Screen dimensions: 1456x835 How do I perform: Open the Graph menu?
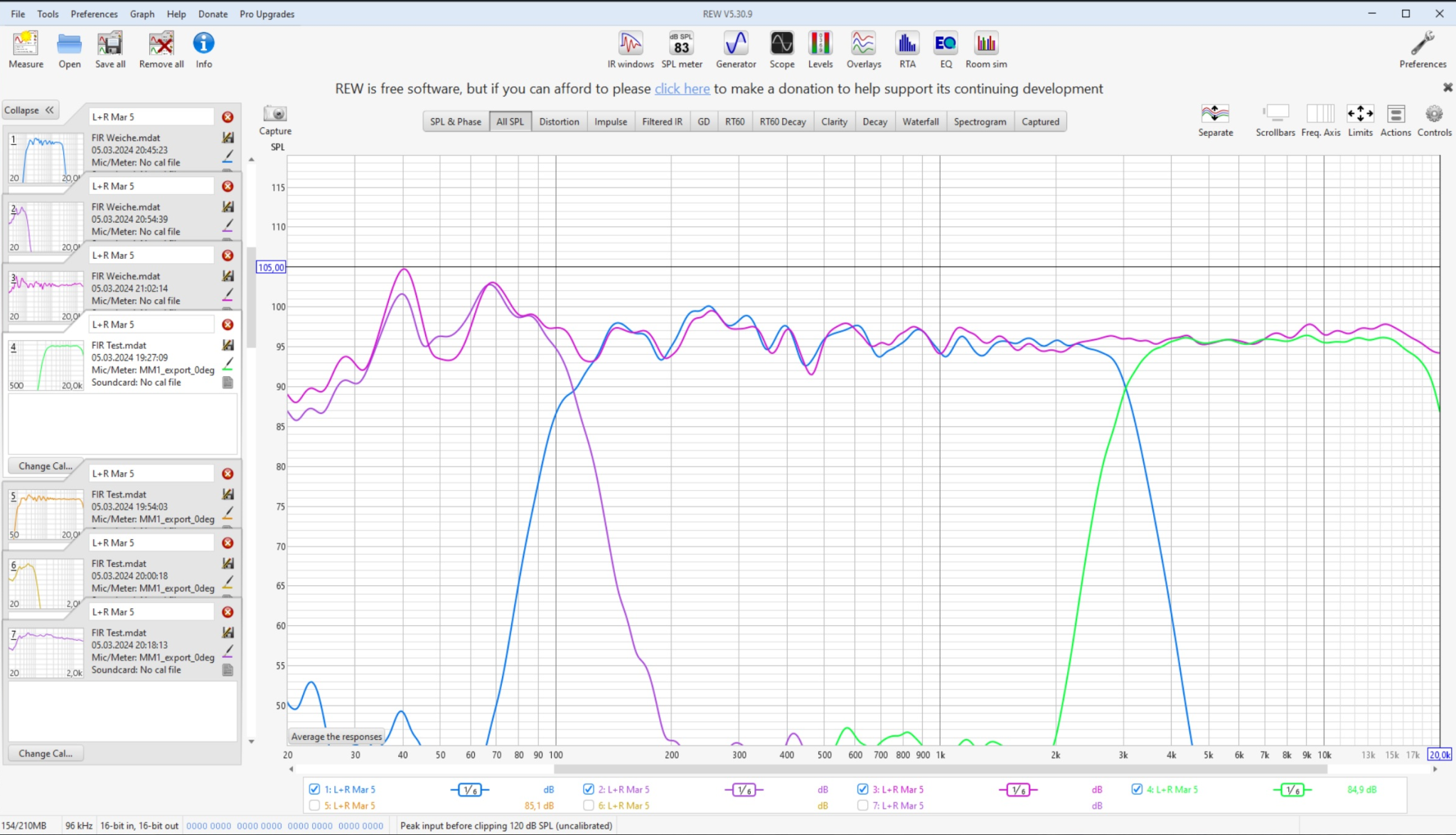coord(142,14)
